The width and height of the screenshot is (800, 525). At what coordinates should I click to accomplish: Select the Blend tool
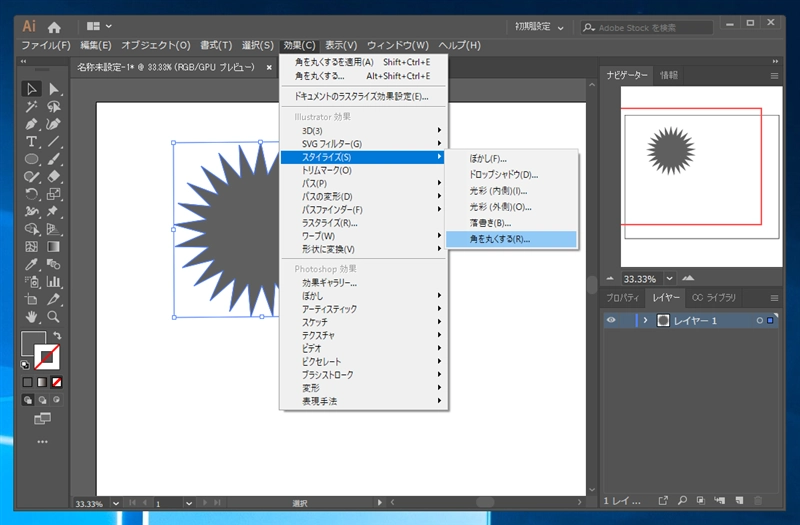54,264
